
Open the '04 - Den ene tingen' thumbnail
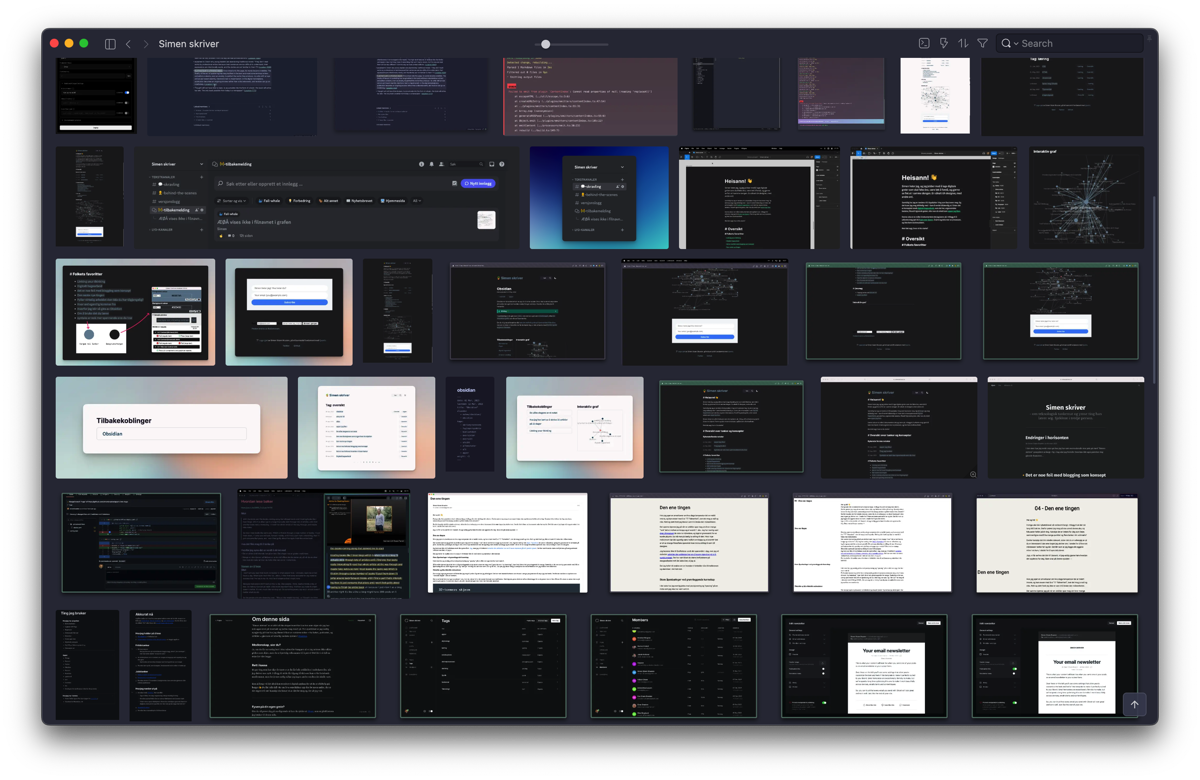point(1057,543)
